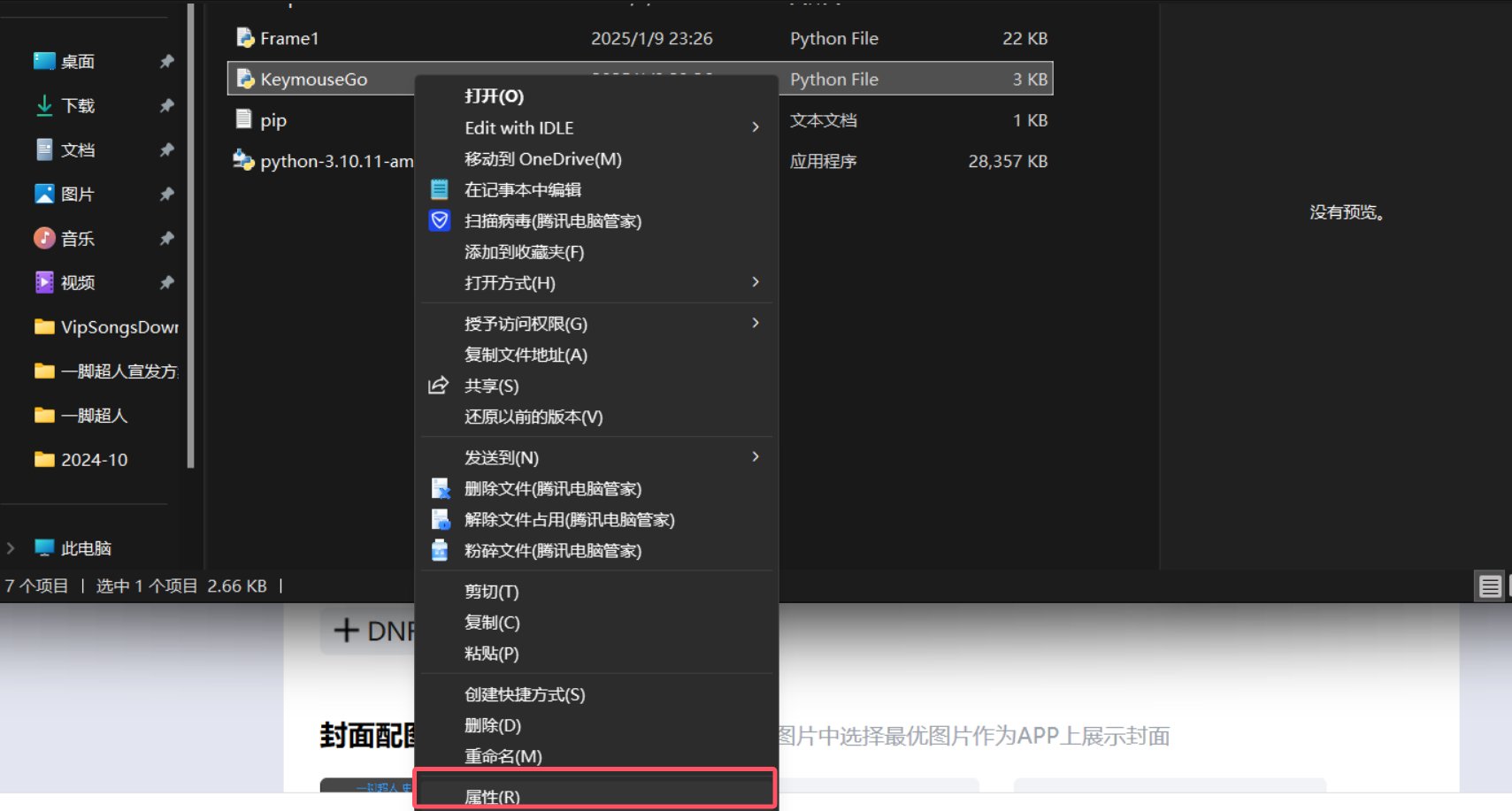Click the pip text document icon
The width and height of the screenshot is (1512, 811).
click(x=244, y=119)
